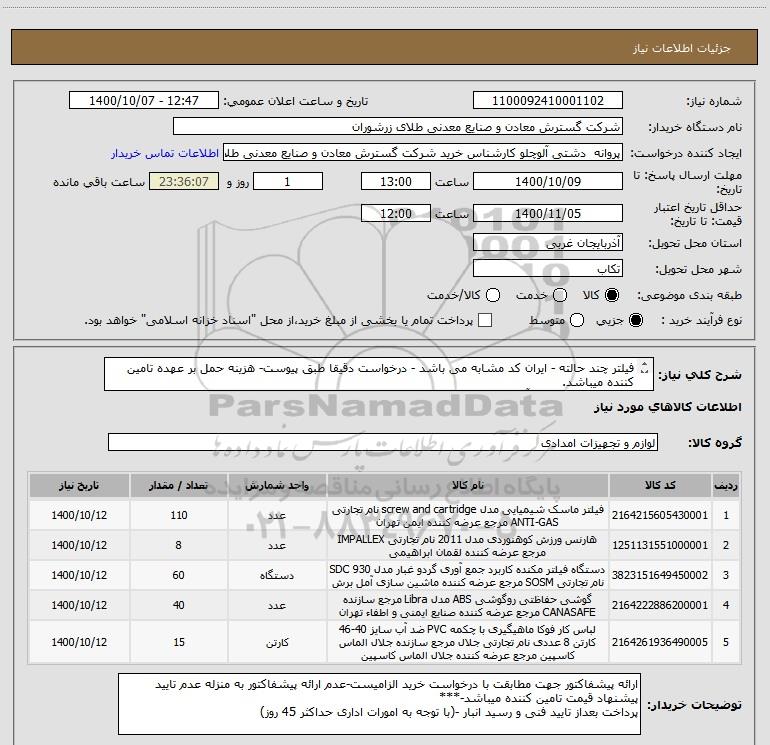Click the request creator field
The image size is (770, 745).
click(423, 153)
